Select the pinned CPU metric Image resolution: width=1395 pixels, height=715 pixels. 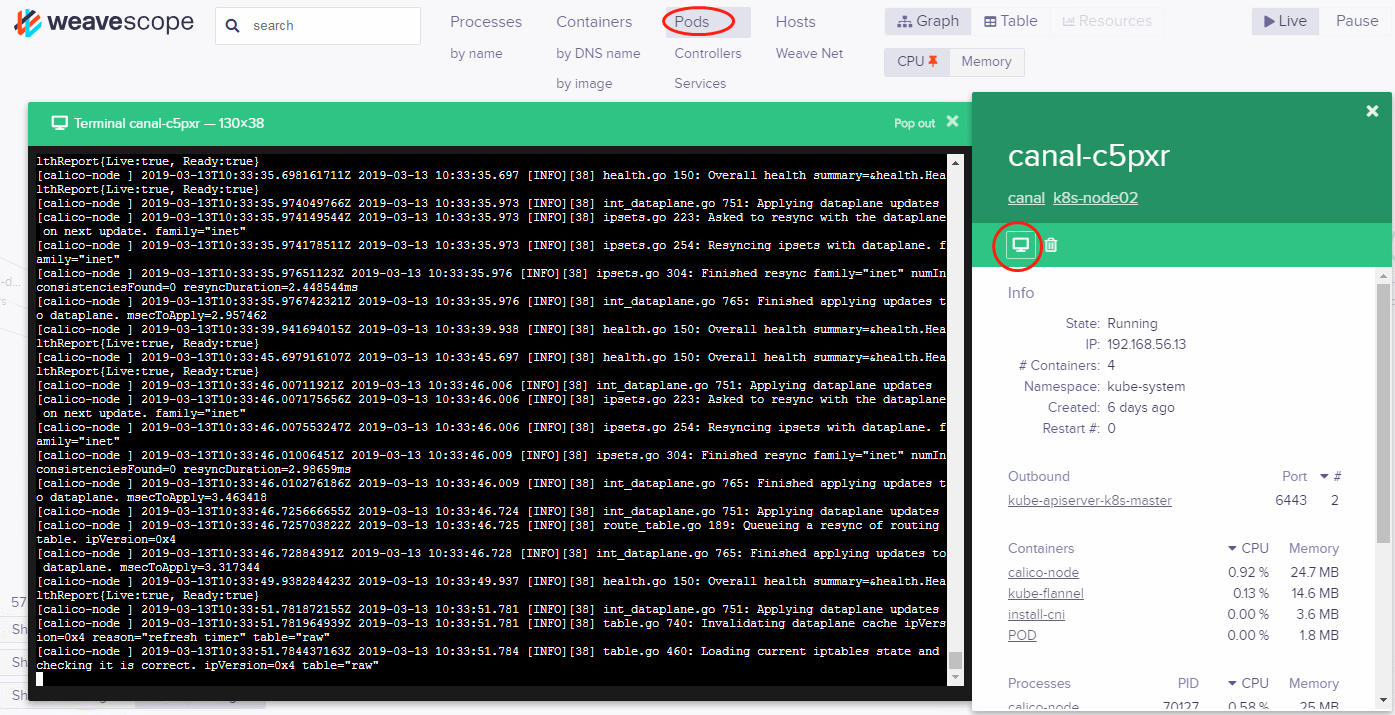pos(917,62)
